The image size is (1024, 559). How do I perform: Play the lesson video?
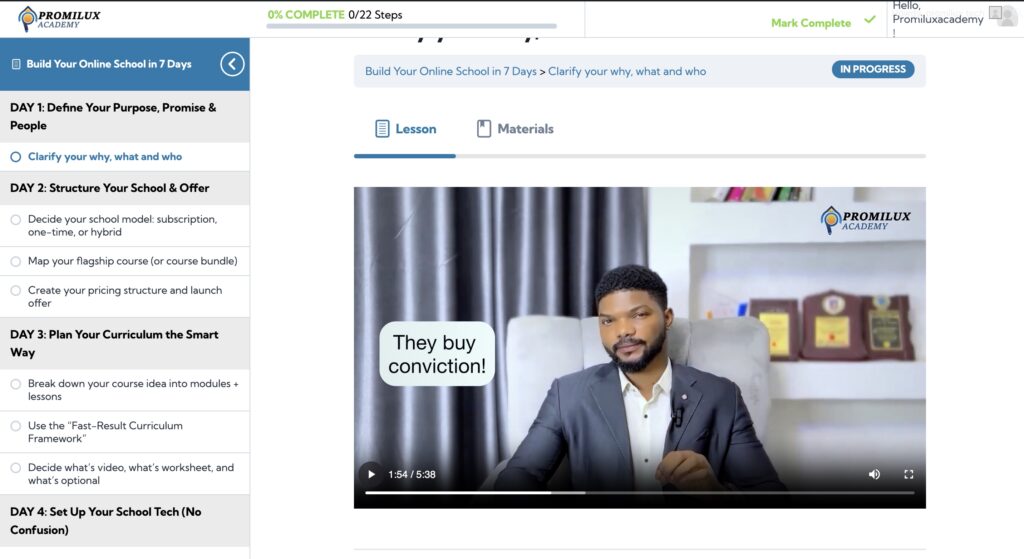click(371, 474)
